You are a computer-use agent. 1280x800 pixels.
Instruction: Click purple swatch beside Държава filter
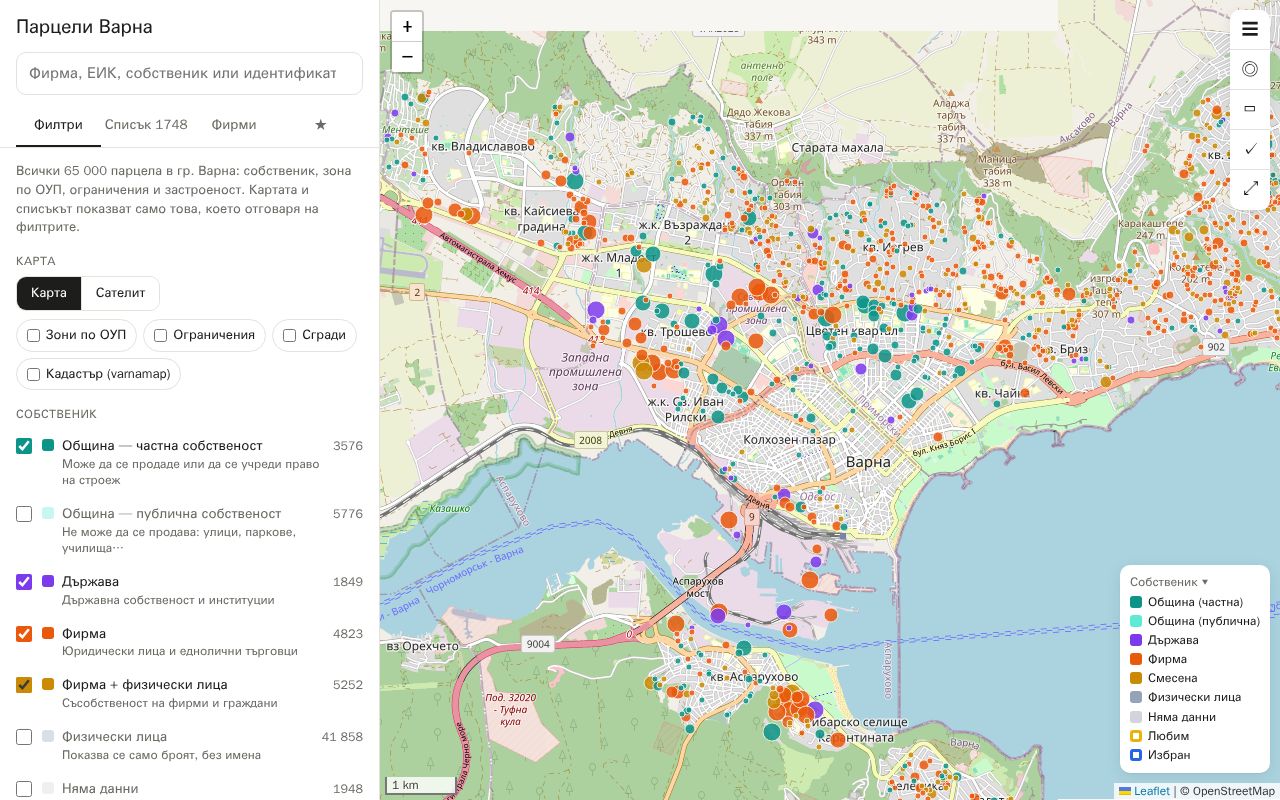pos(48,582)
